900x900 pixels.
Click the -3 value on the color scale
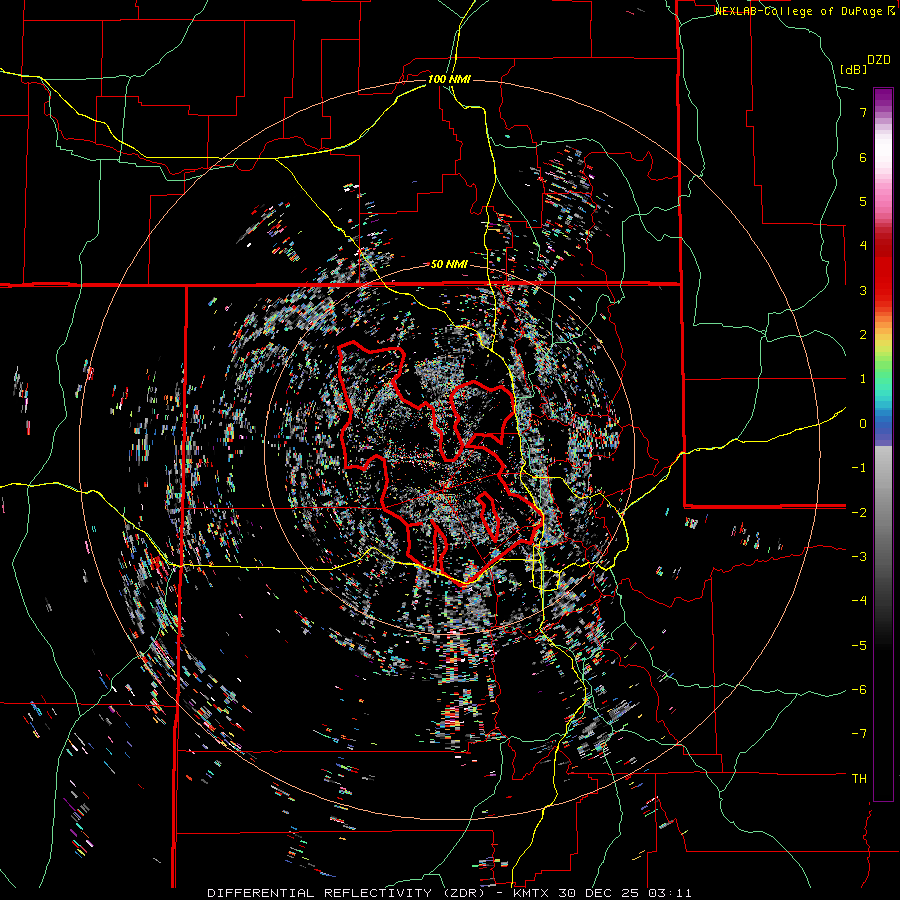(x=859, y=557)
